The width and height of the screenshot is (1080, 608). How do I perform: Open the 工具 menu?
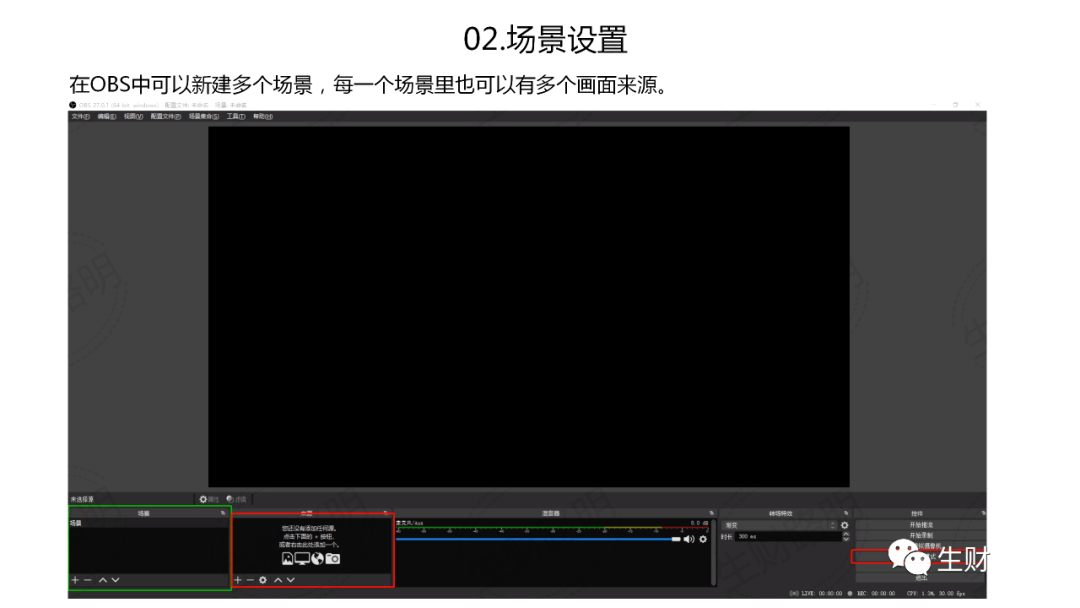click(232, 117)
